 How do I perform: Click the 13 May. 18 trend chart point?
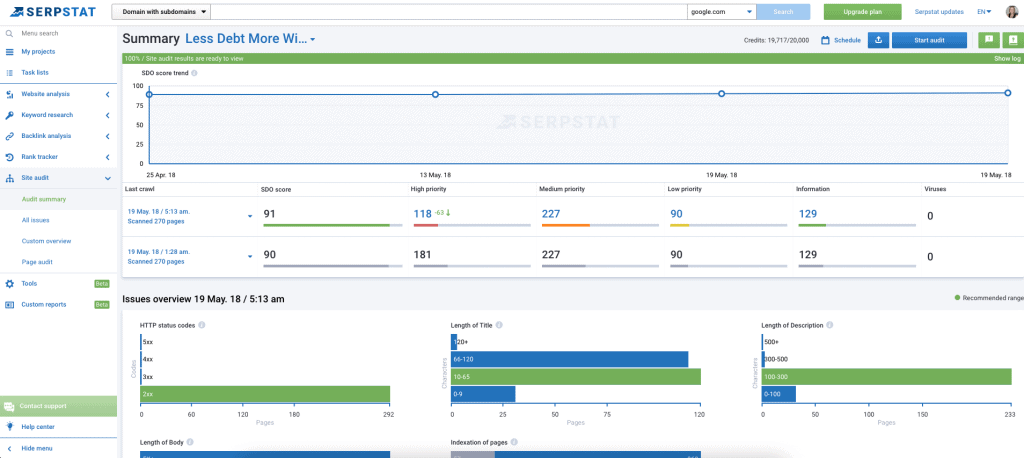click(435, 94)
